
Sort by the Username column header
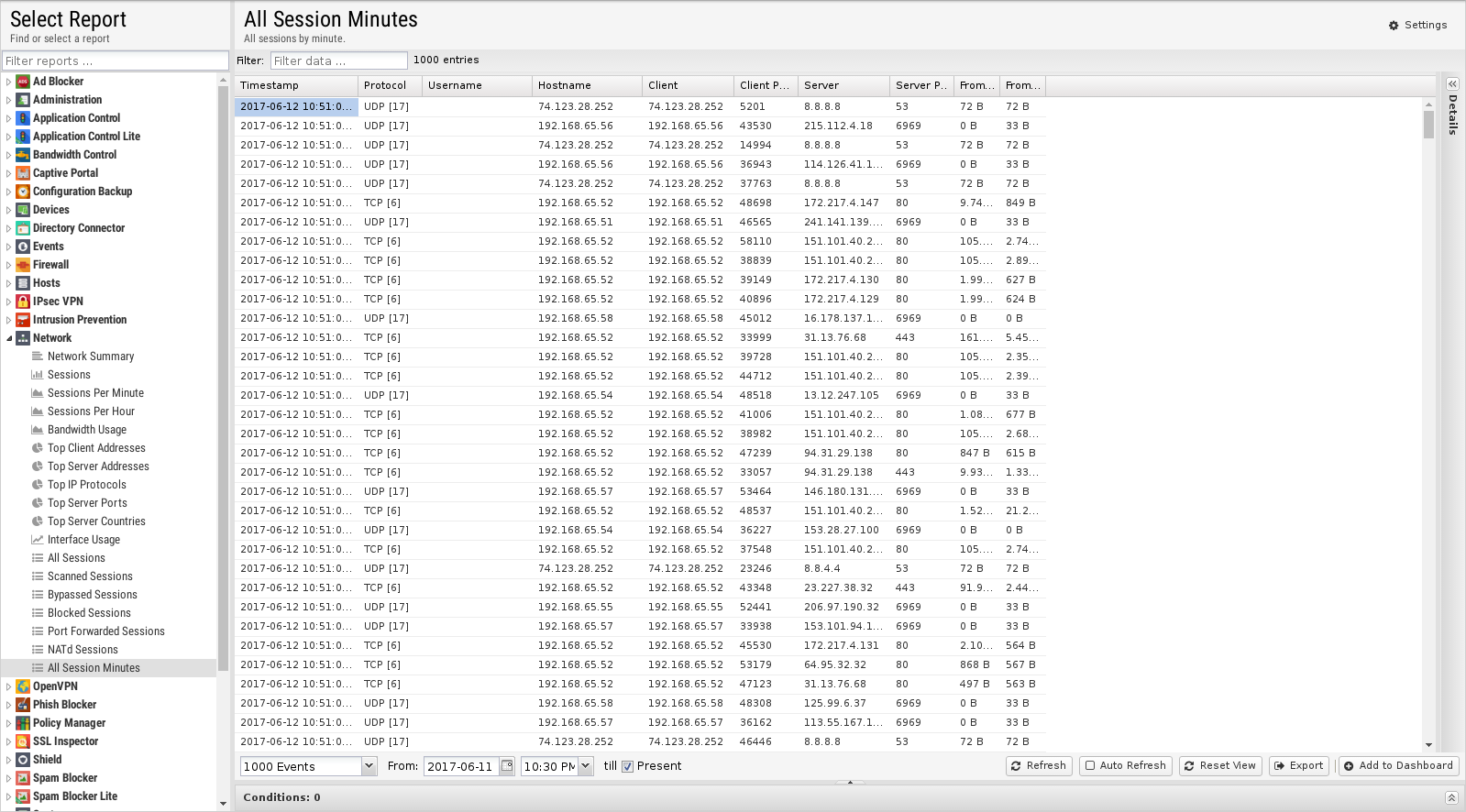click(477, 85)
